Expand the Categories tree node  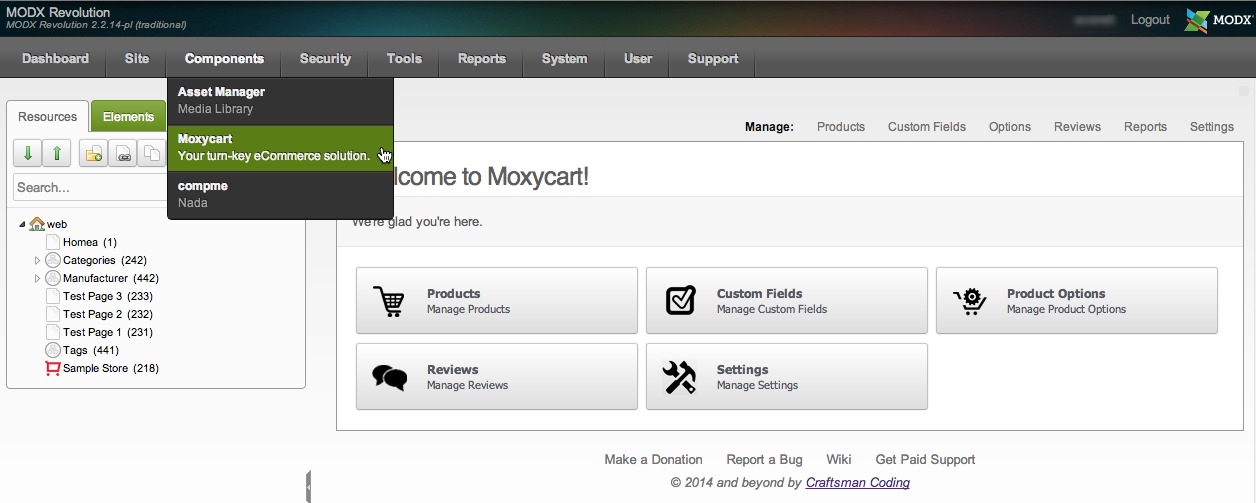pyautogui.click(x=38, y=260)
